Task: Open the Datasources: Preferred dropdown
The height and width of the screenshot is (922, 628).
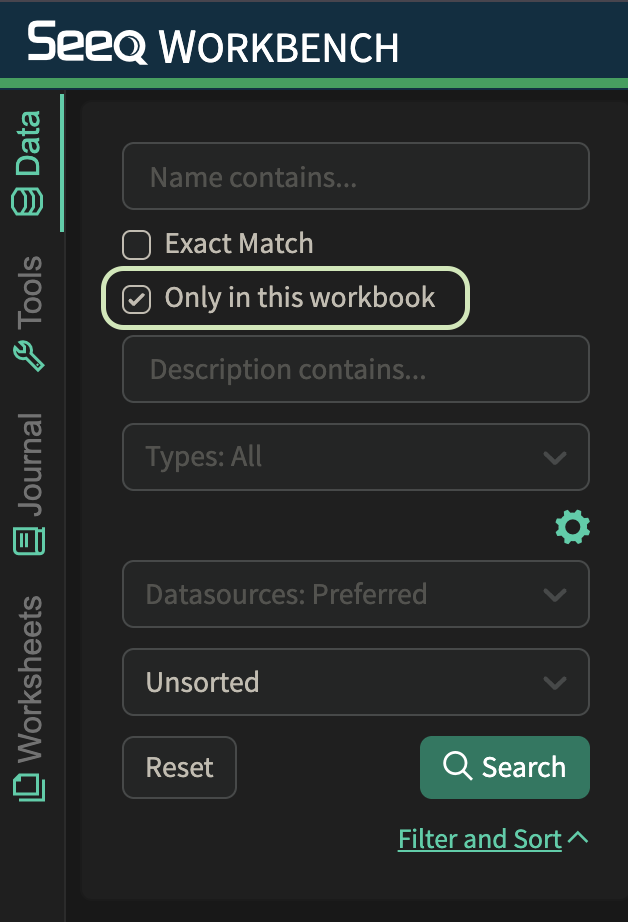Action: pyautogui.click(x=356, y=594)
